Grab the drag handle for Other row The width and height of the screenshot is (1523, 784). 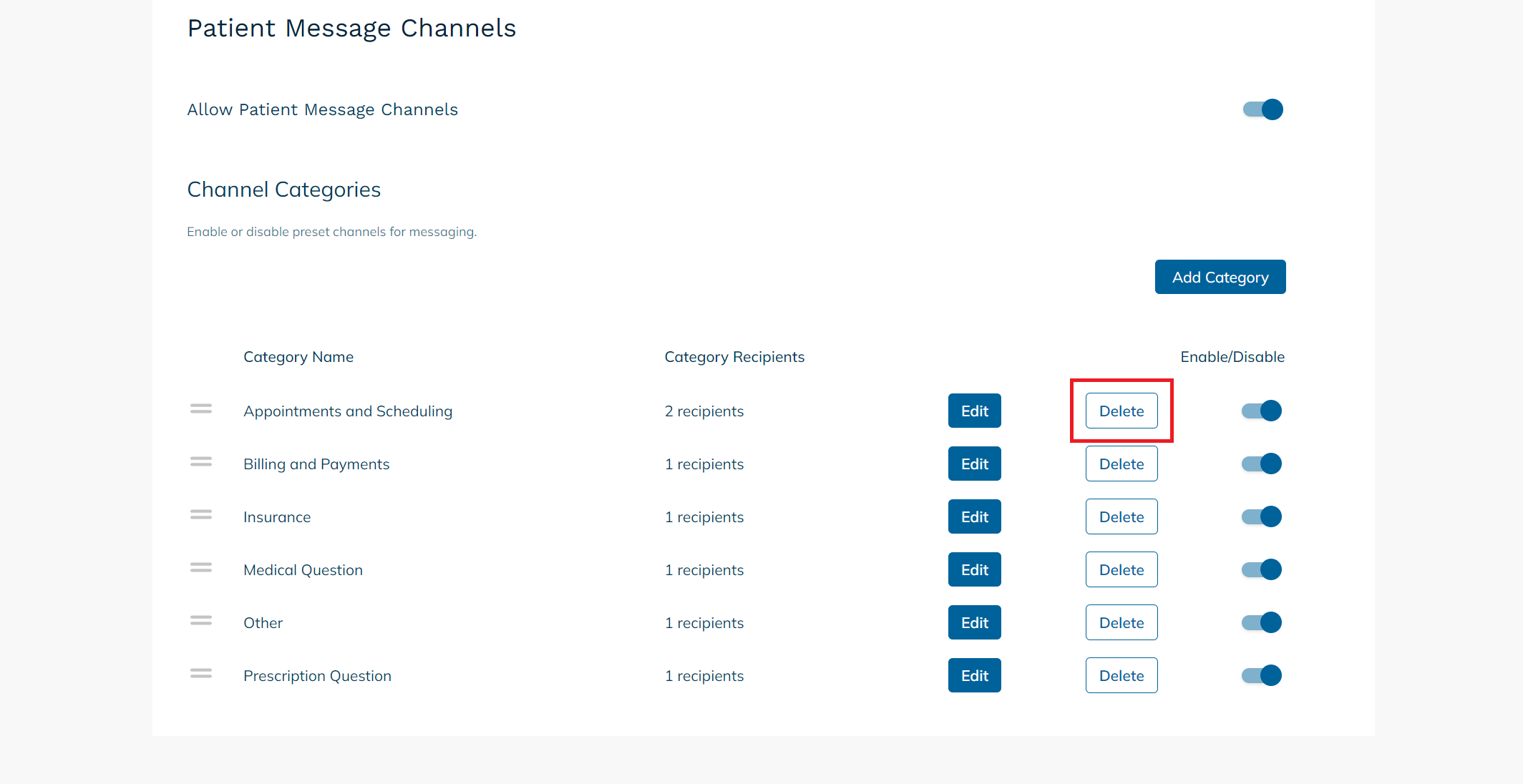(201, 621)
